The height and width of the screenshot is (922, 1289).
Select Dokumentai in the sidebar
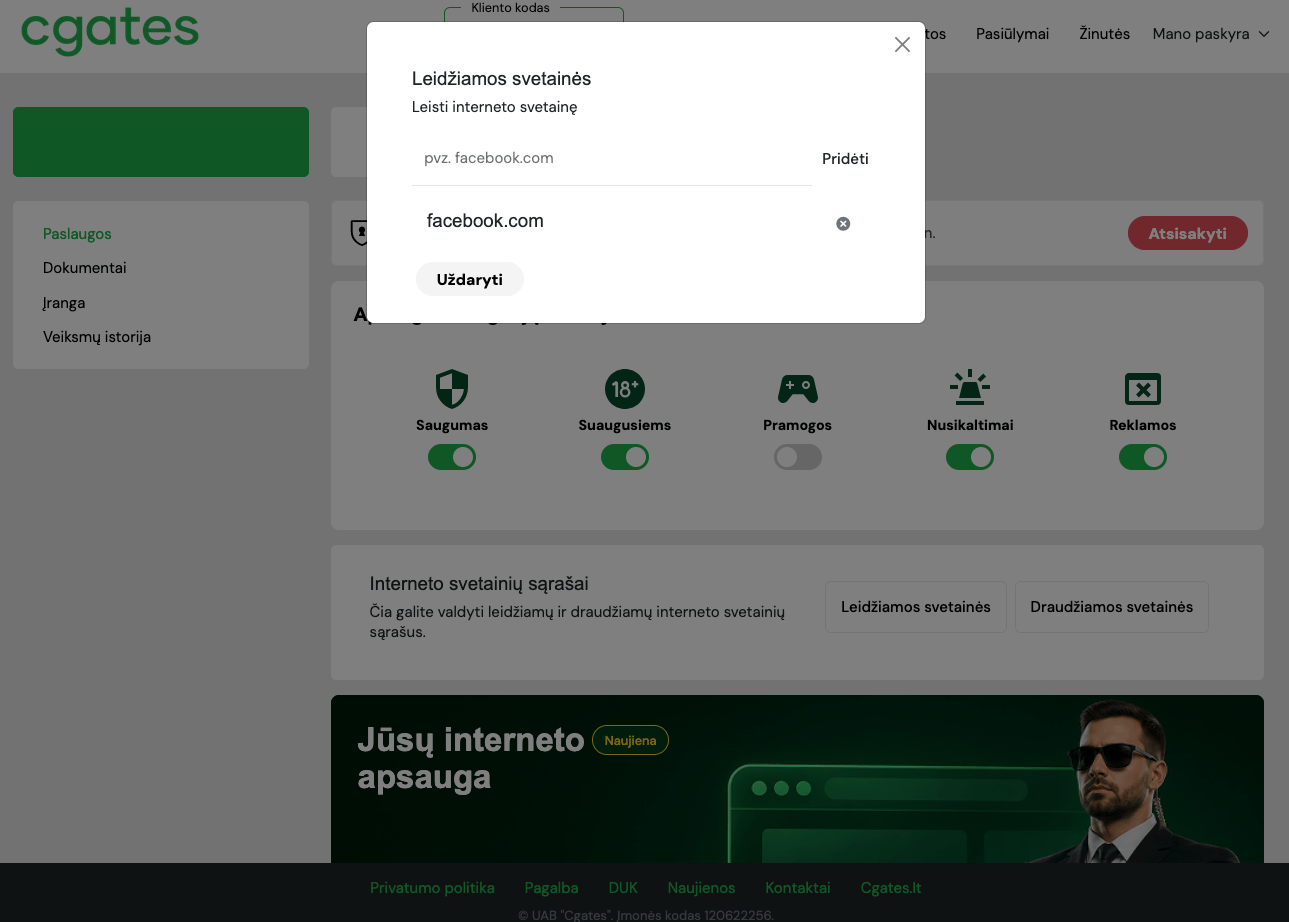click(x=85, y=268)
